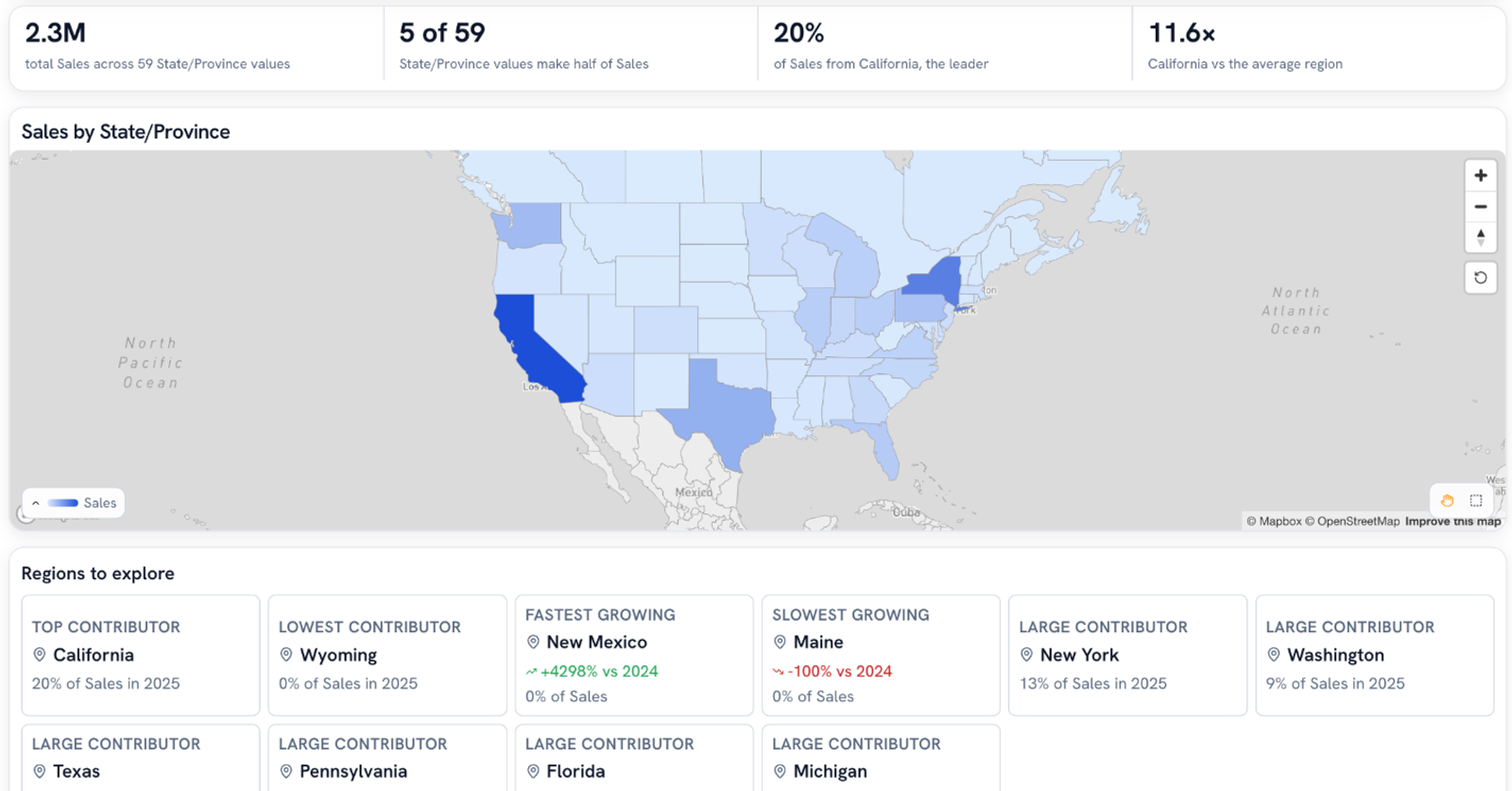Click the "Regions to explore" heading

97,574
